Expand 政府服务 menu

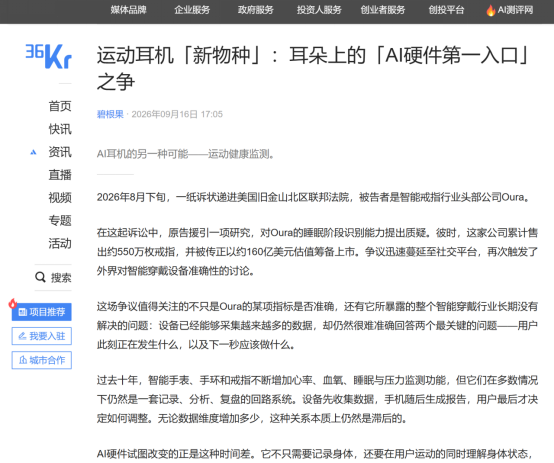pyautogui.click(x=255, y=10)
